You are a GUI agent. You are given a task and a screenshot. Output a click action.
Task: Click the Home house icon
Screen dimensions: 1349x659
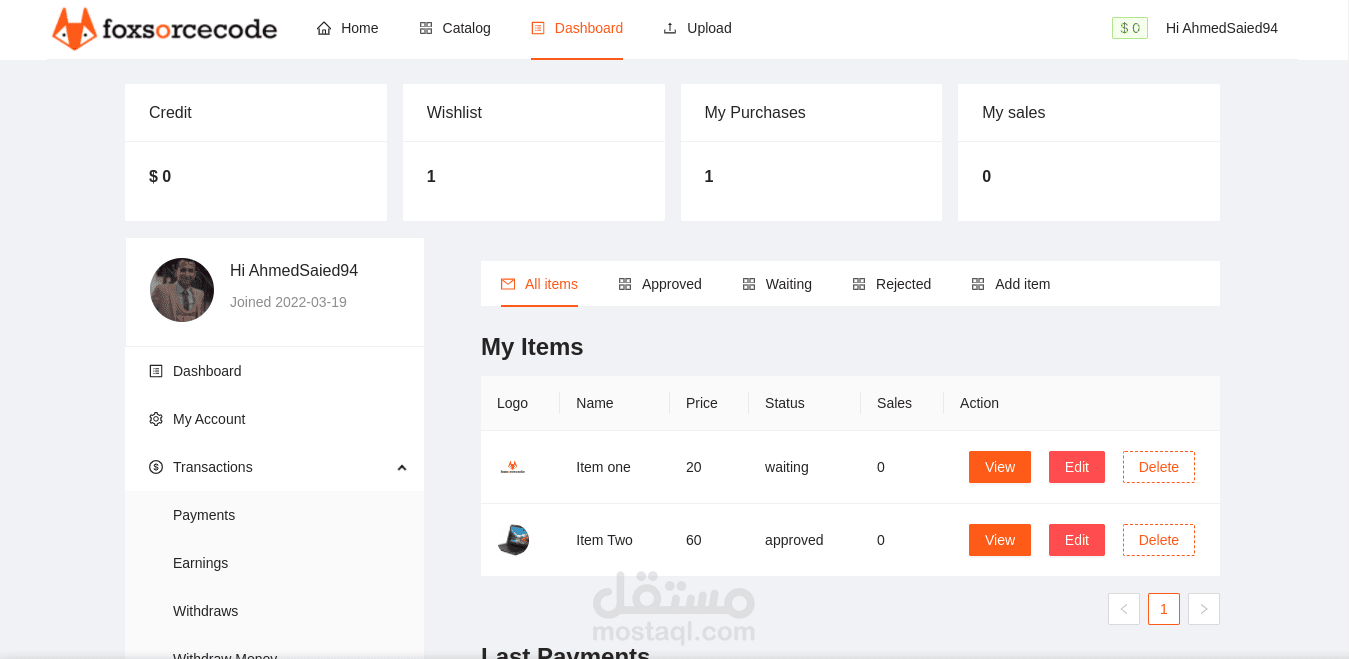[324, 28]
